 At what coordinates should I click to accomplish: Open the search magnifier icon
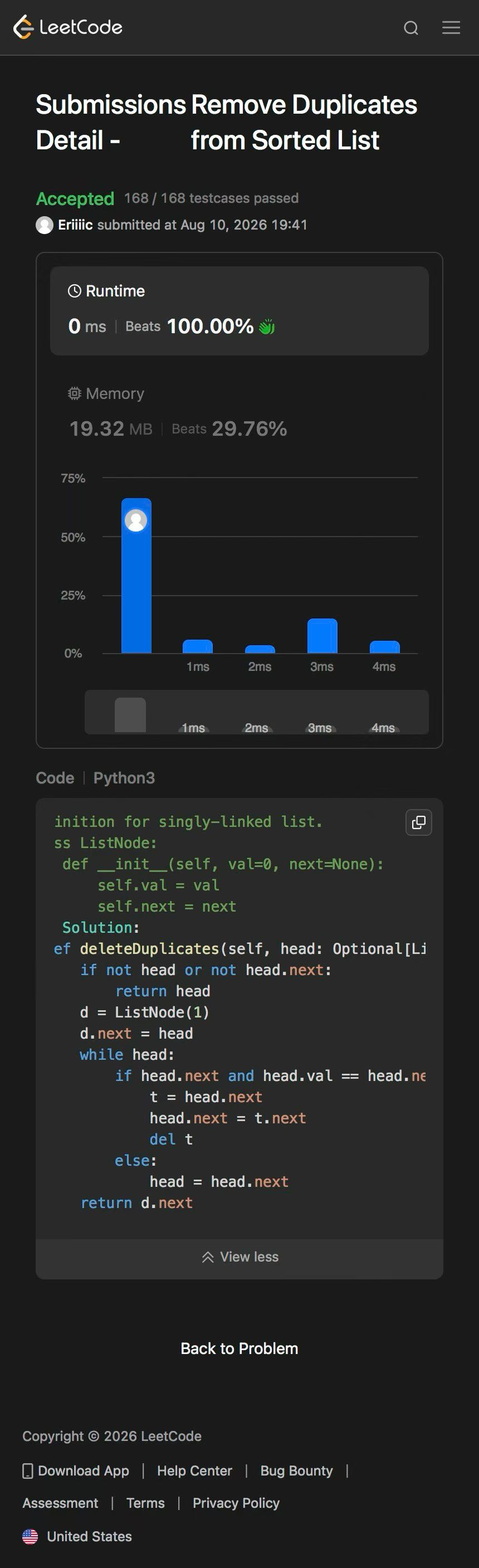(411, 28)
